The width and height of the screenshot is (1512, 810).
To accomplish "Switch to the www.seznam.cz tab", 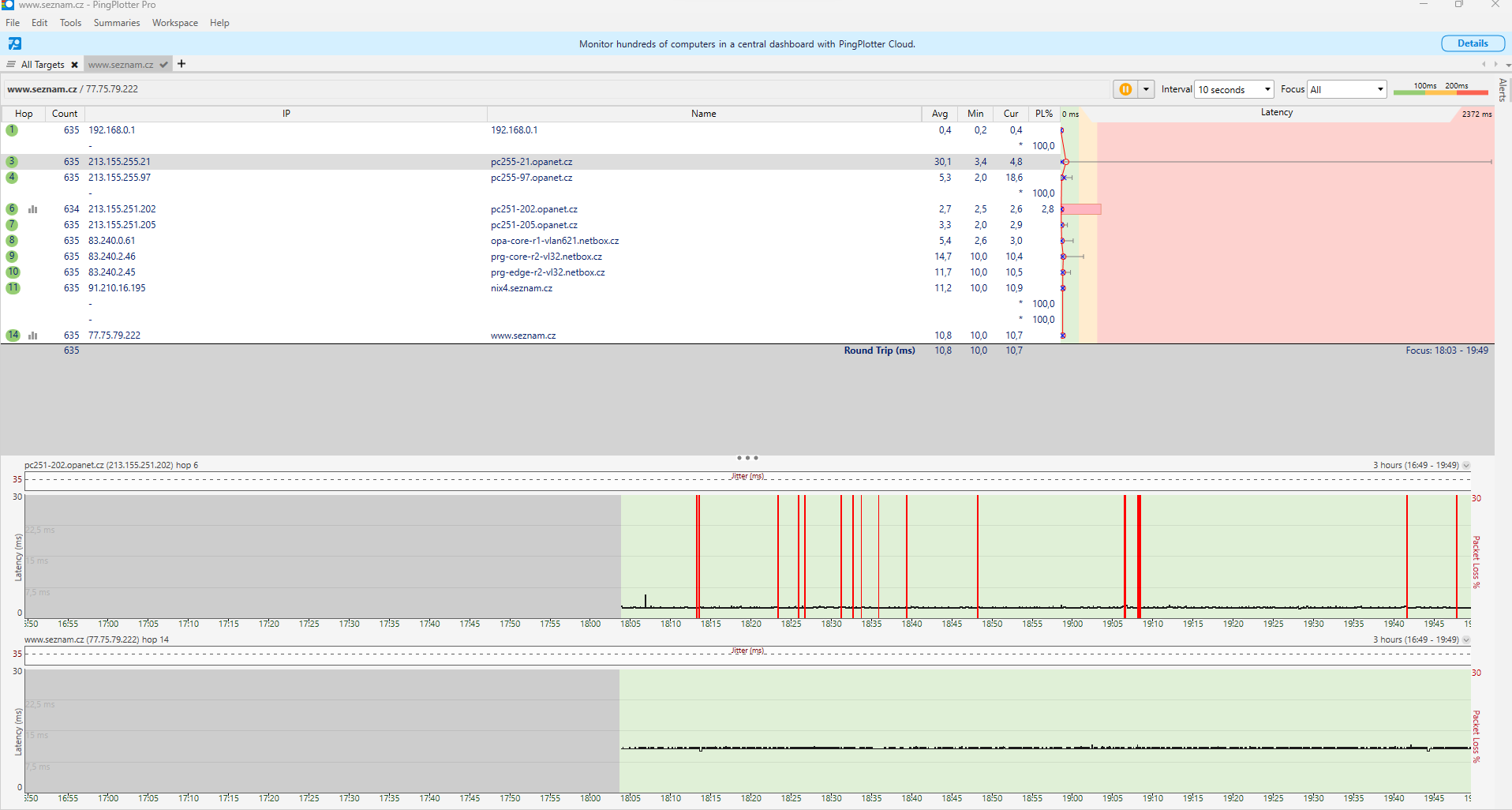I will [121, 65].
